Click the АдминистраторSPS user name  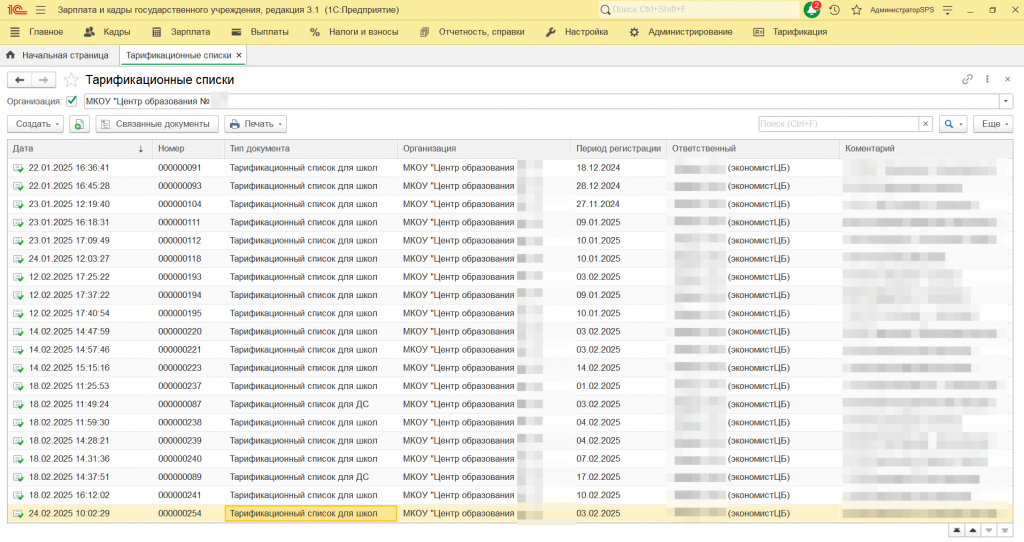[902, 10]
